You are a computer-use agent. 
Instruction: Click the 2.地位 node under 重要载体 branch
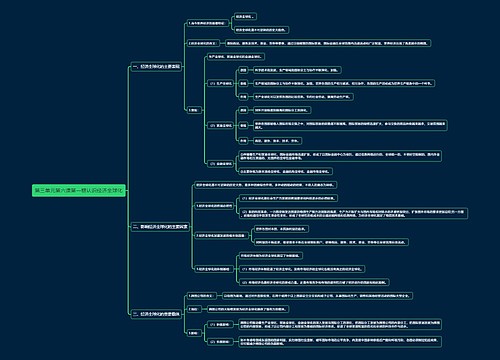pos(194,309)
